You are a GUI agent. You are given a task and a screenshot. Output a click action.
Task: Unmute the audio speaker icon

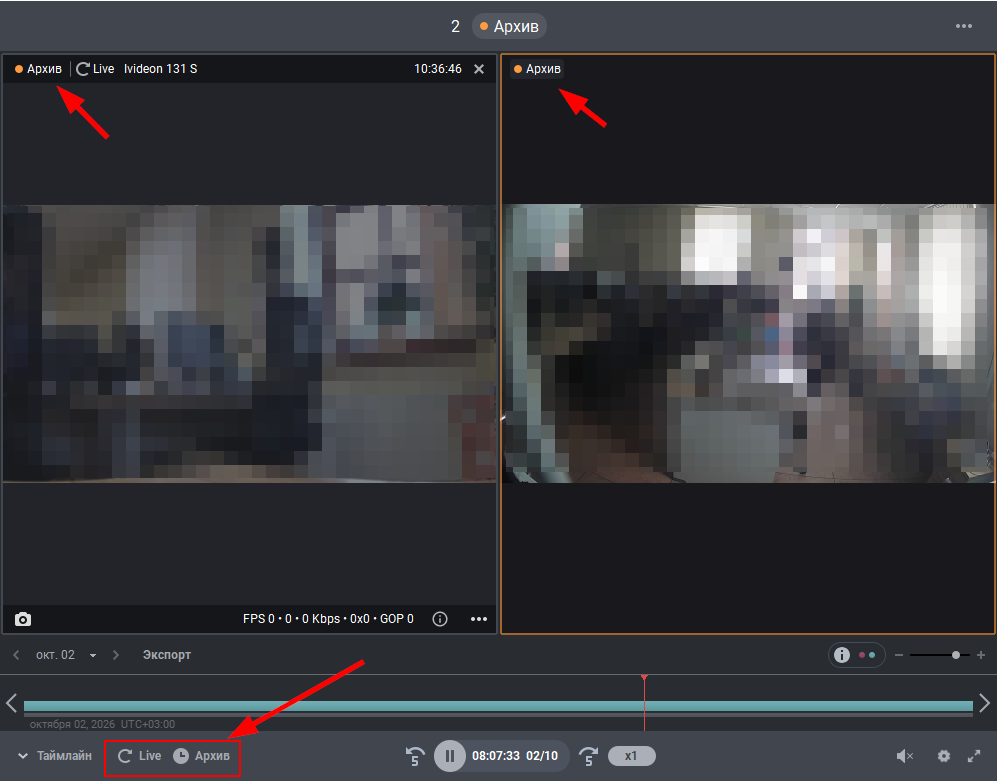coord(905,756)
